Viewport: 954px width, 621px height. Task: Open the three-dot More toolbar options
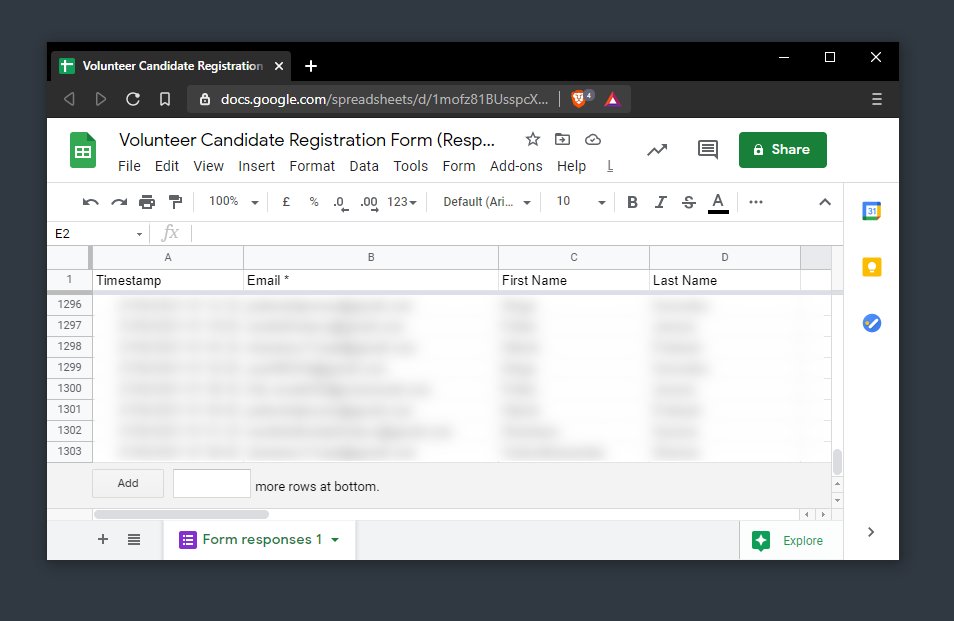(x=756, y=202)
